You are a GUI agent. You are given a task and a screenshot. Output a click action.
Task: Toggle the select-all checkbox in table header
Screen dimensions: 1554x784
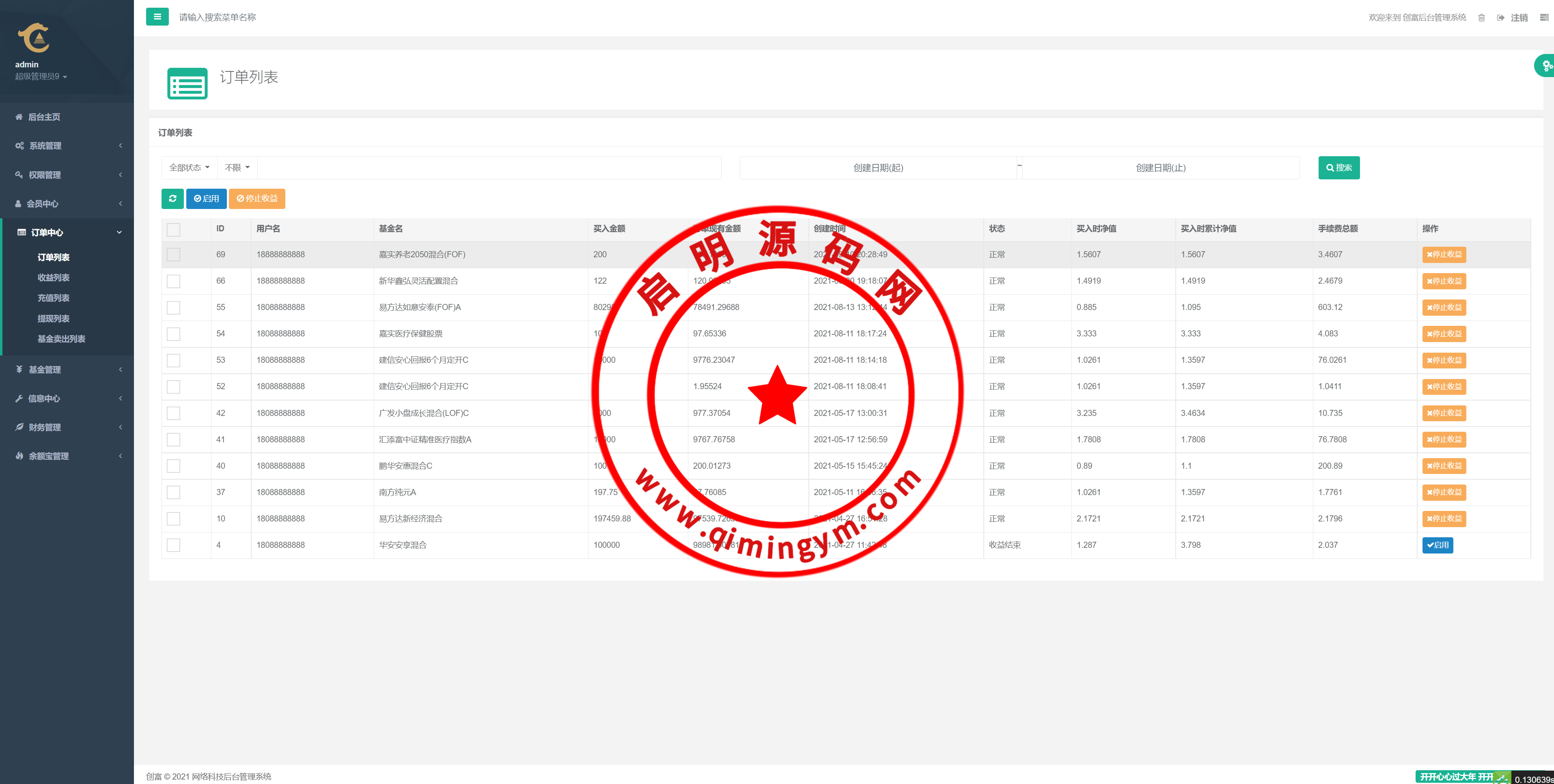174,229
